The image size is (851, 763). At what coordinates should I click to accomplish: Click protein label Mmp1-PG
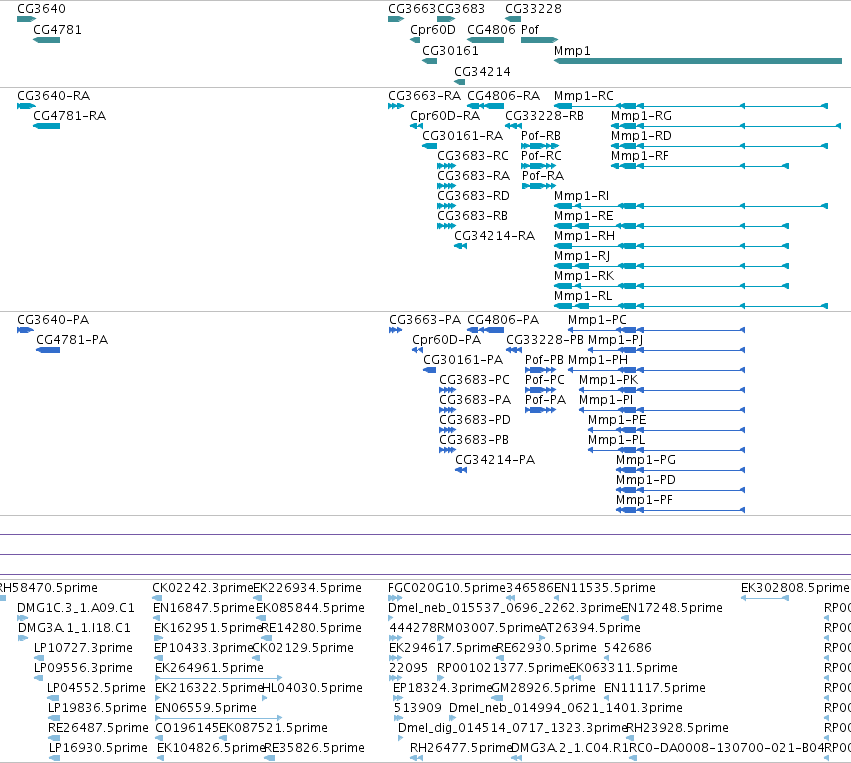pyautogui.click(x=646, y=460)
